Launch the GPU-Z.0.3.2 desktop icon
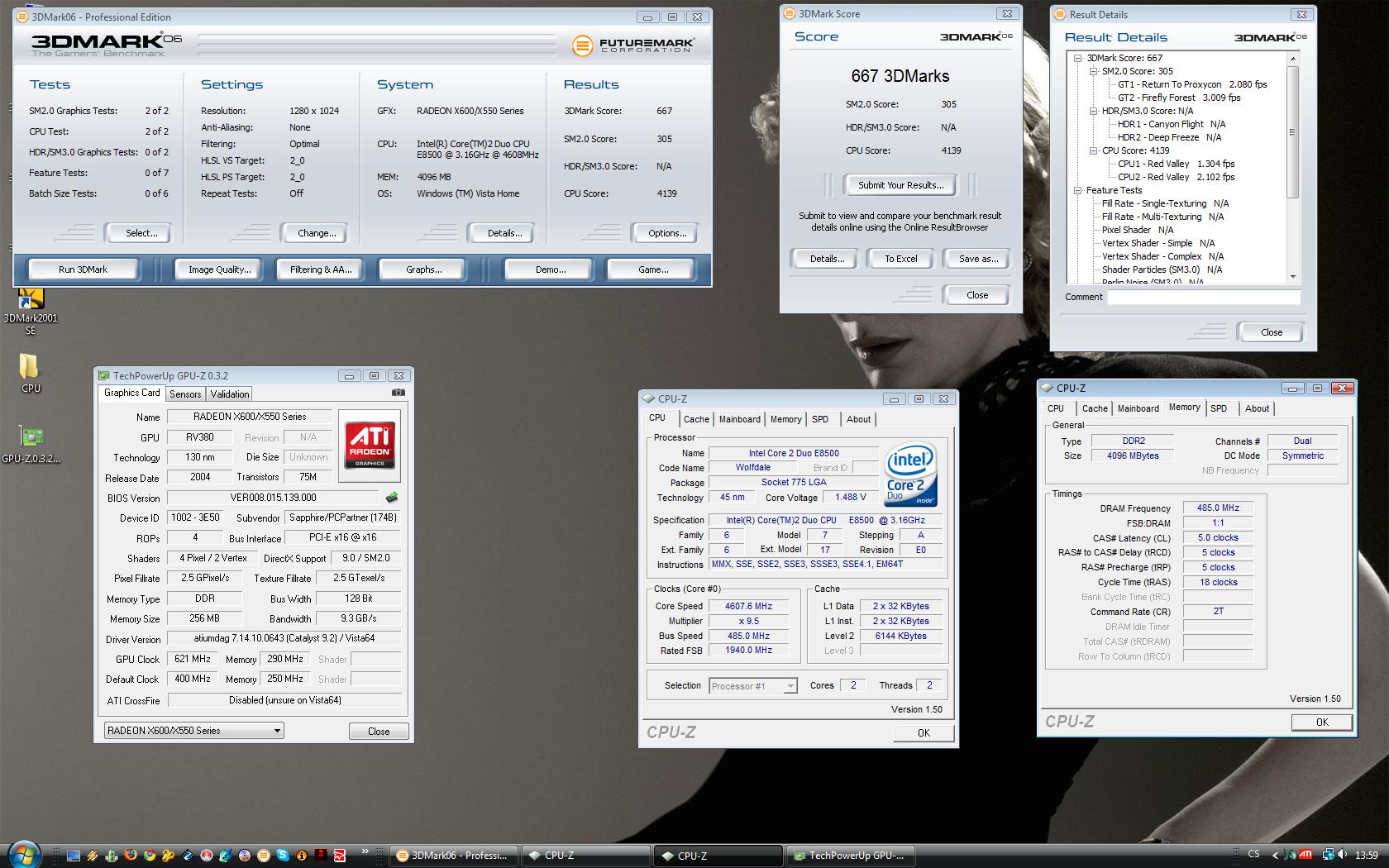Image resolution: width=1389 pixels, height=868 pixels. pos(31,444)
